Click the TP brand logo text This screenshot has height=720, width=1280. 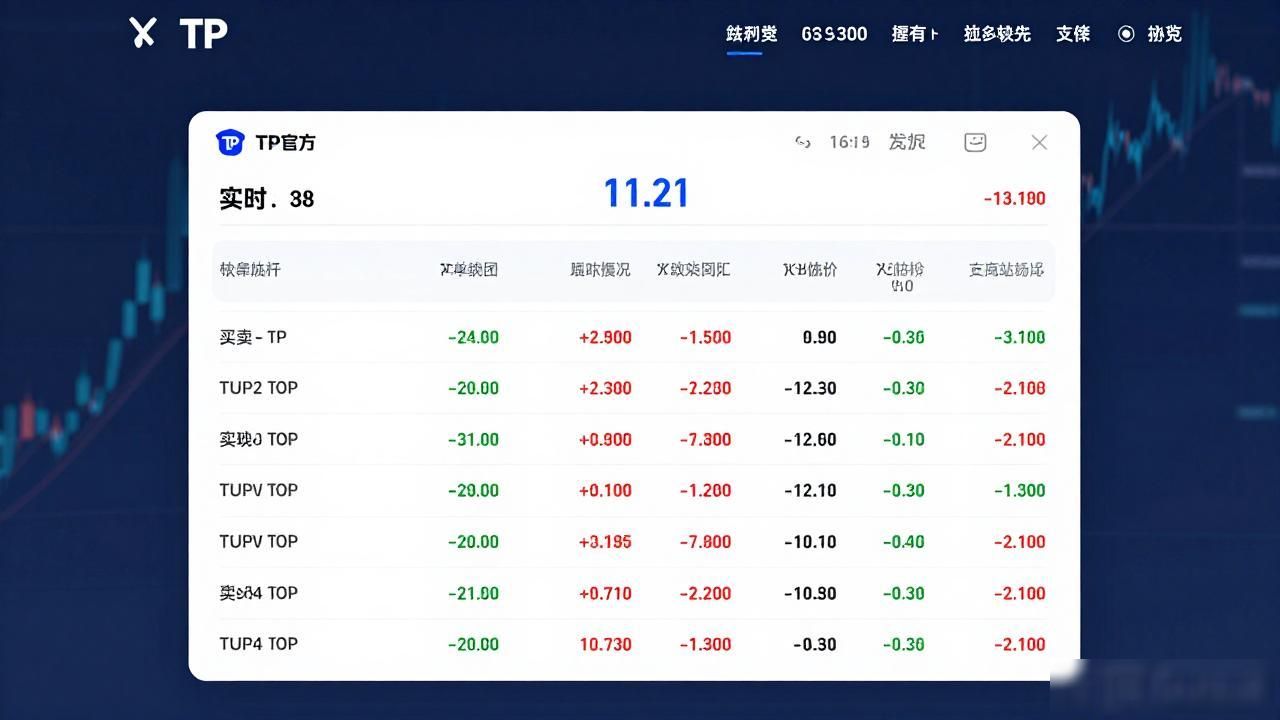pyautogui.click(x=204, y=34)
